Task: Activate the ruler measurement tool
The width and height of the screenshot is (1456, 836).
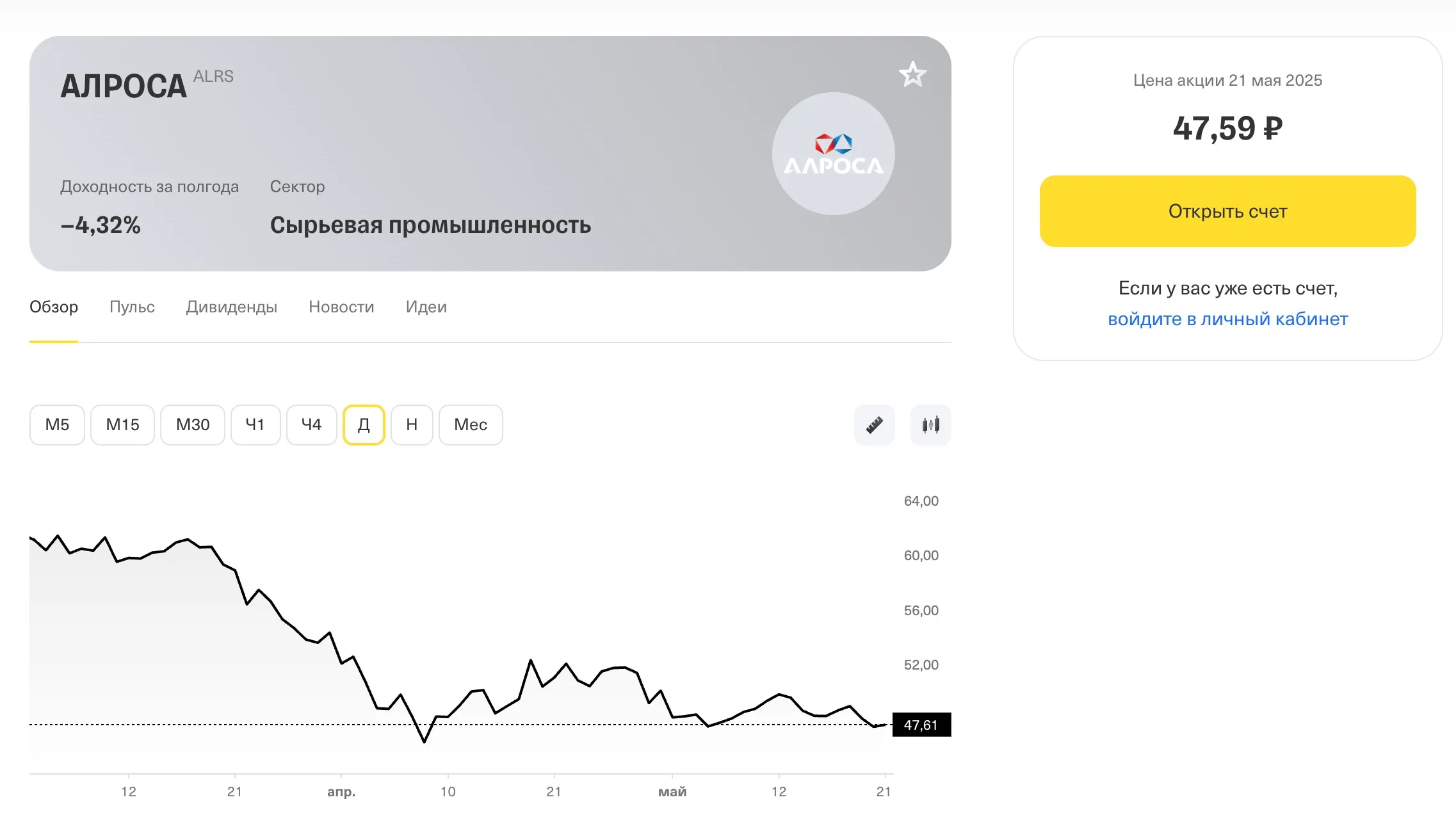Action: tap(874, 424)
